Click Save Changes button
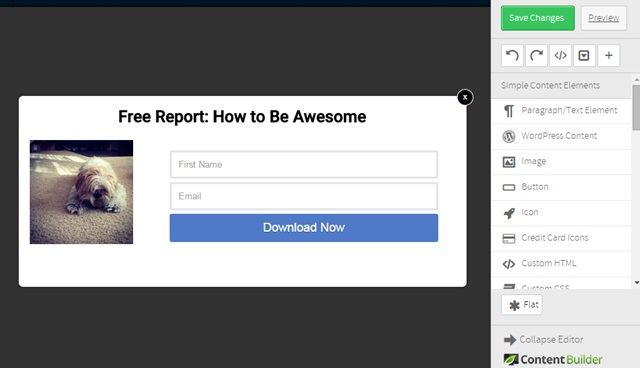The width and height of the screenshot is (640, 368). coord(538,18)
